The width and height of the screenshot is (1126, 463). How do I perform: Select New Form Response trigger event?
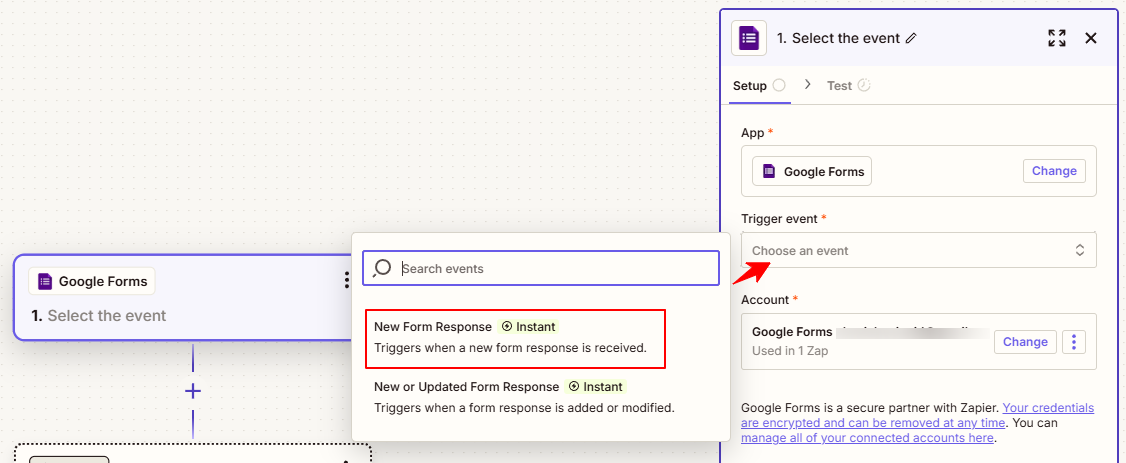point(516,339)
